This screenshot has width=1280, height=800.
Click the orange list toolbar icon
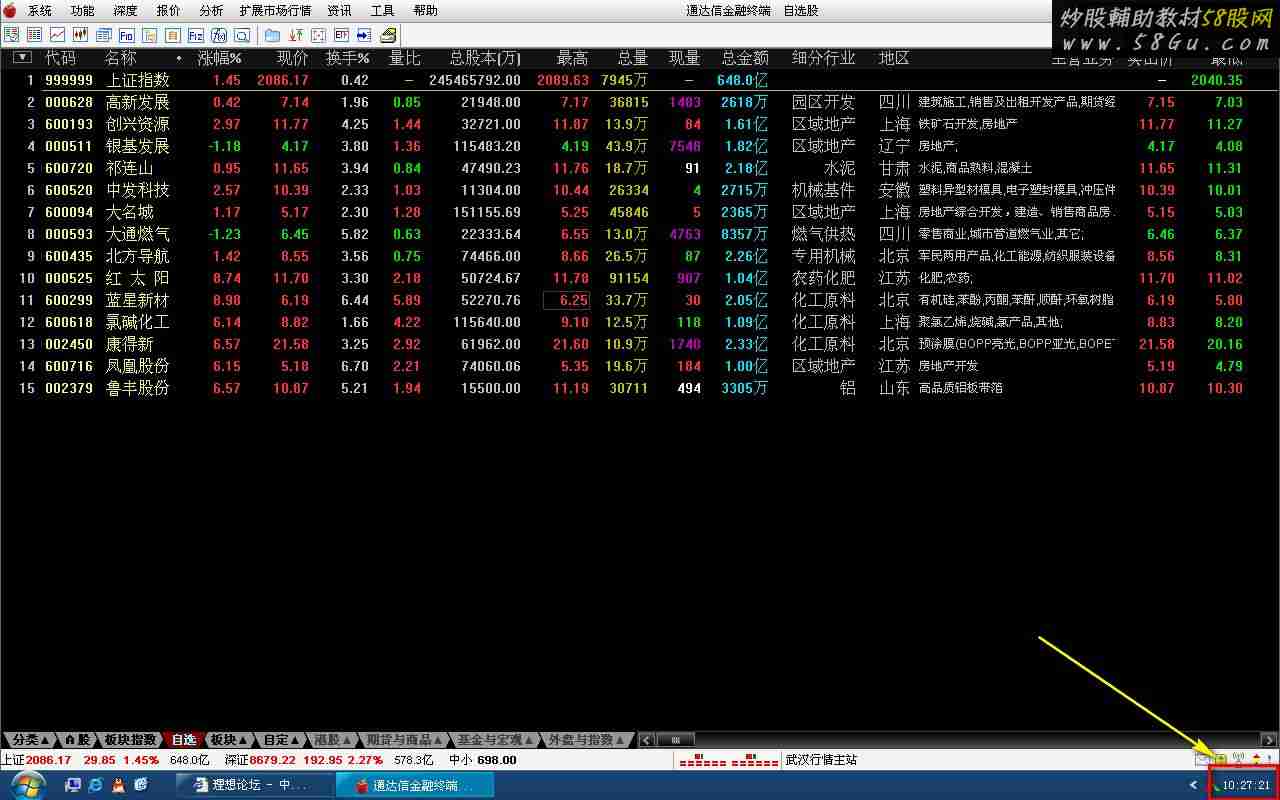[x=172, y=35]
